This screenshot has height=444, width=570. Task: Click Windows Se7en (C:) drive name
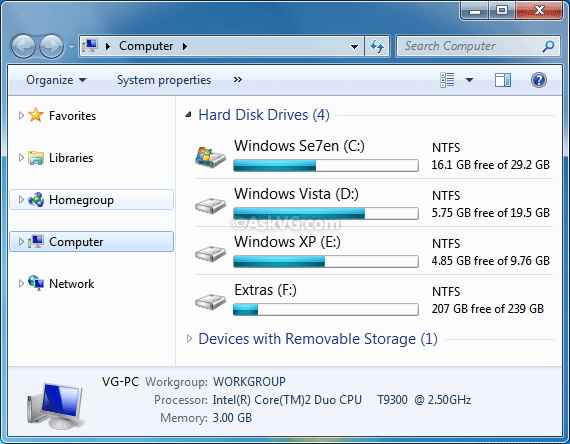click(299, 146)
